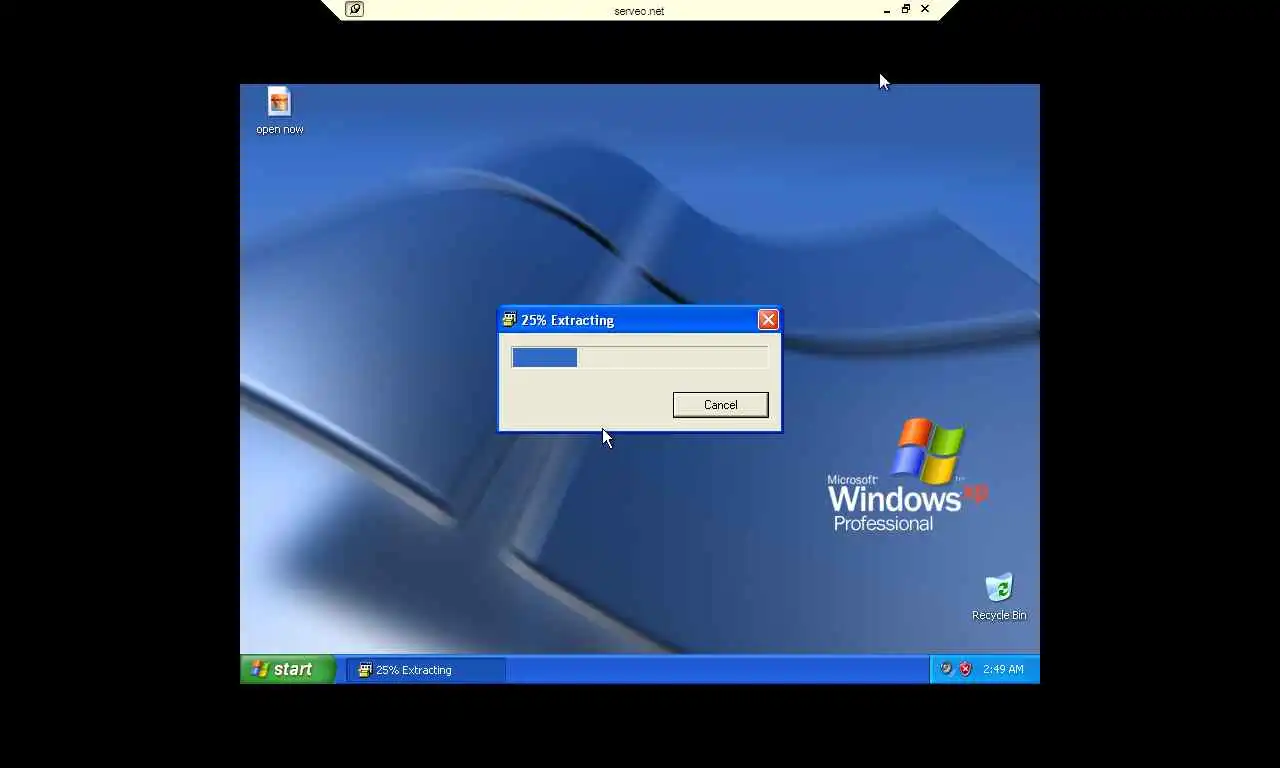This screenshot has height=768, width=1280.
Task: Minimize the serveo.net remote session bar
Action: point(887,10)
